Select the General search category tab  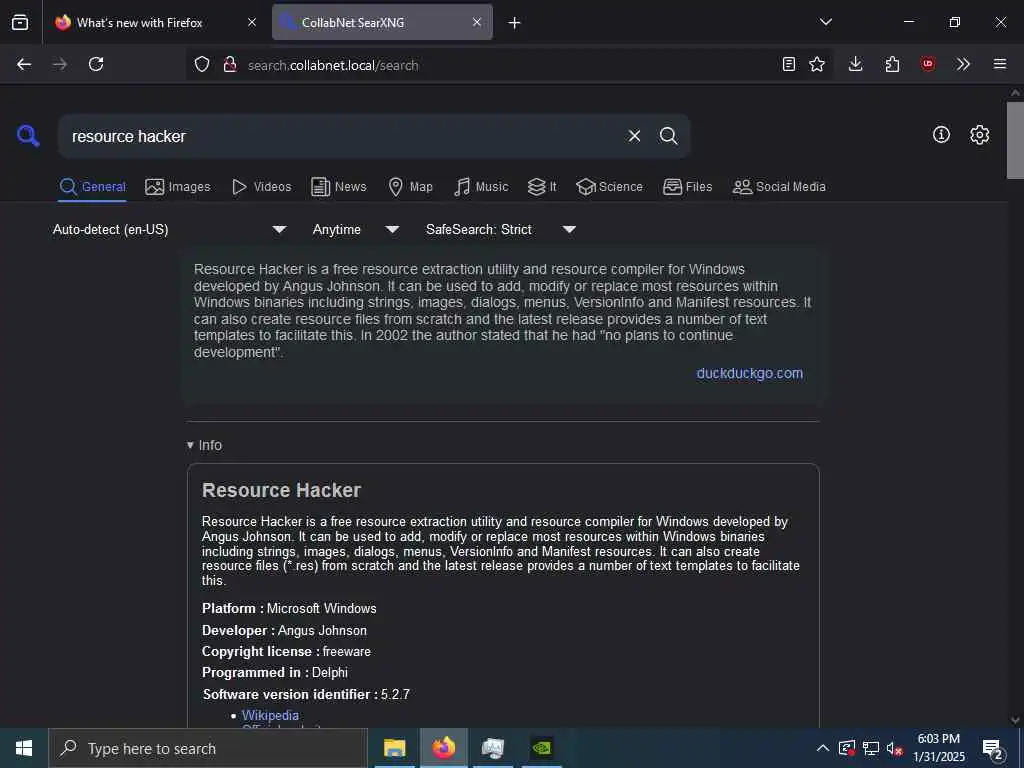[92, 187]
